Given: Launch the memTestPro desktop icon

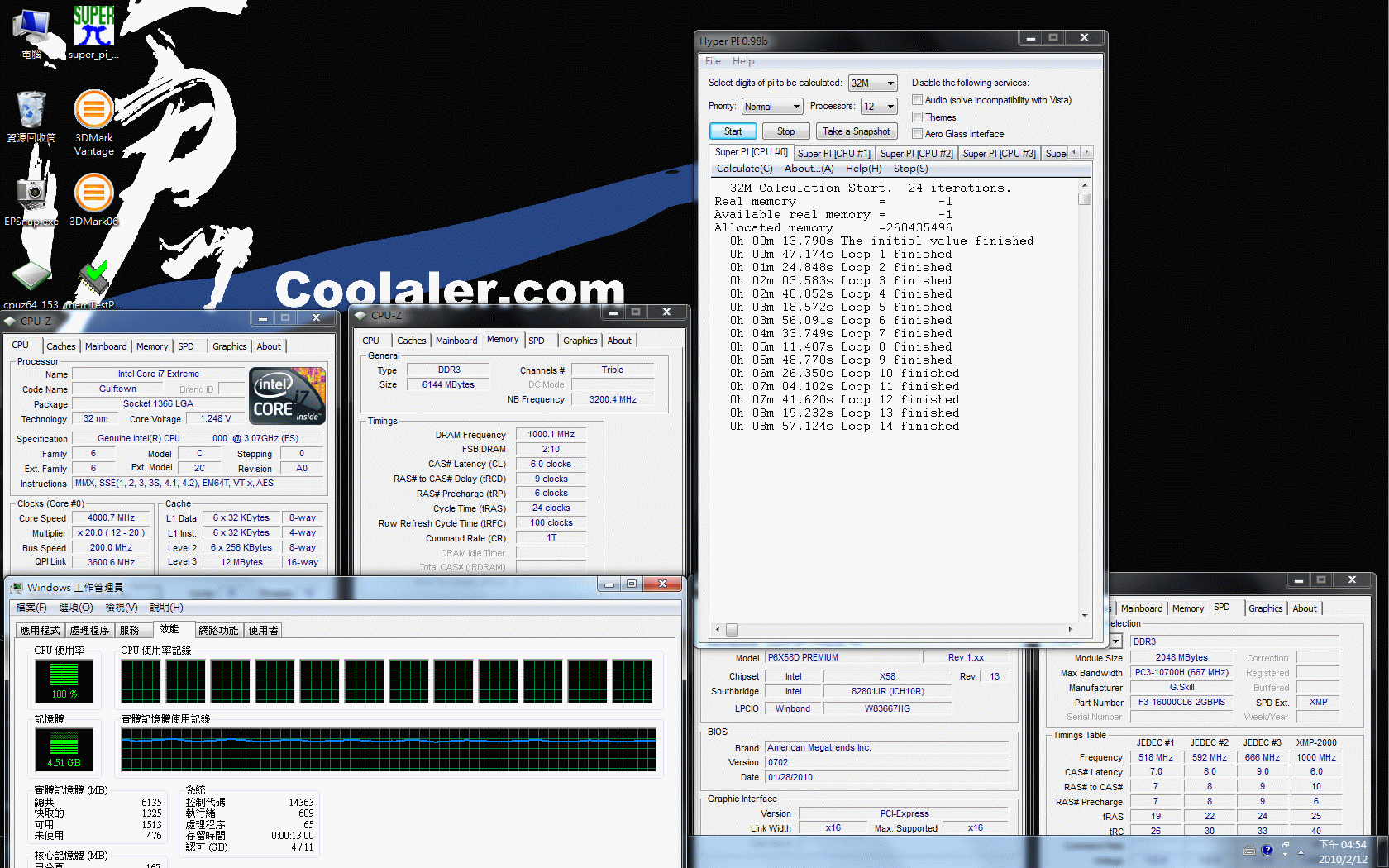Looking at the screenshot, I should [x=93, y=285].
